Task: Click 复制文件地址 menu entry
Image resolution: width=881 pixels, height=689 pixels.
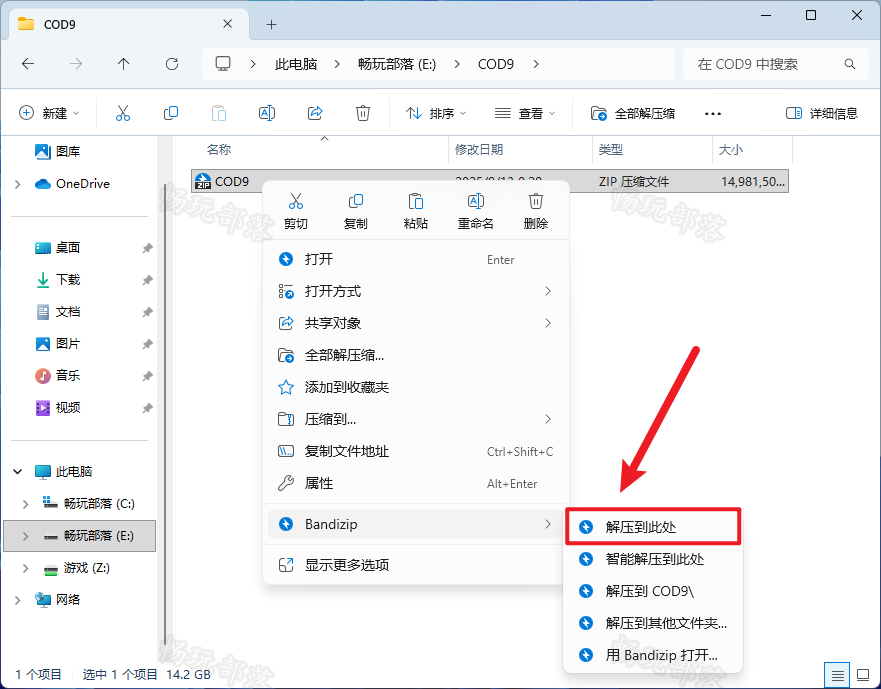Action: (x=416, y=451)
